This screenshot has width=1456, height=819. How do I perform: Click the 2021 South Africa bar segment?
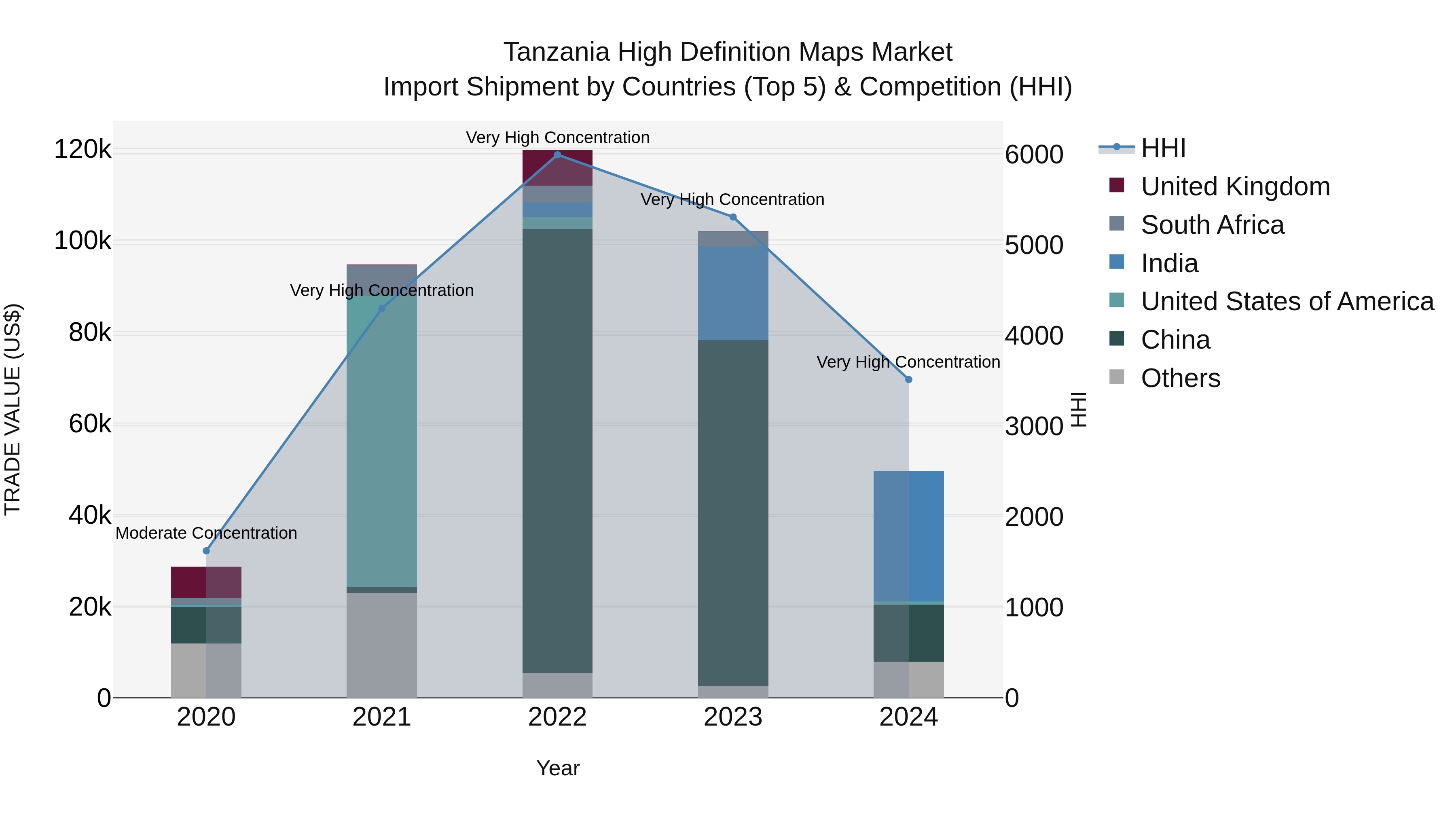381,280
